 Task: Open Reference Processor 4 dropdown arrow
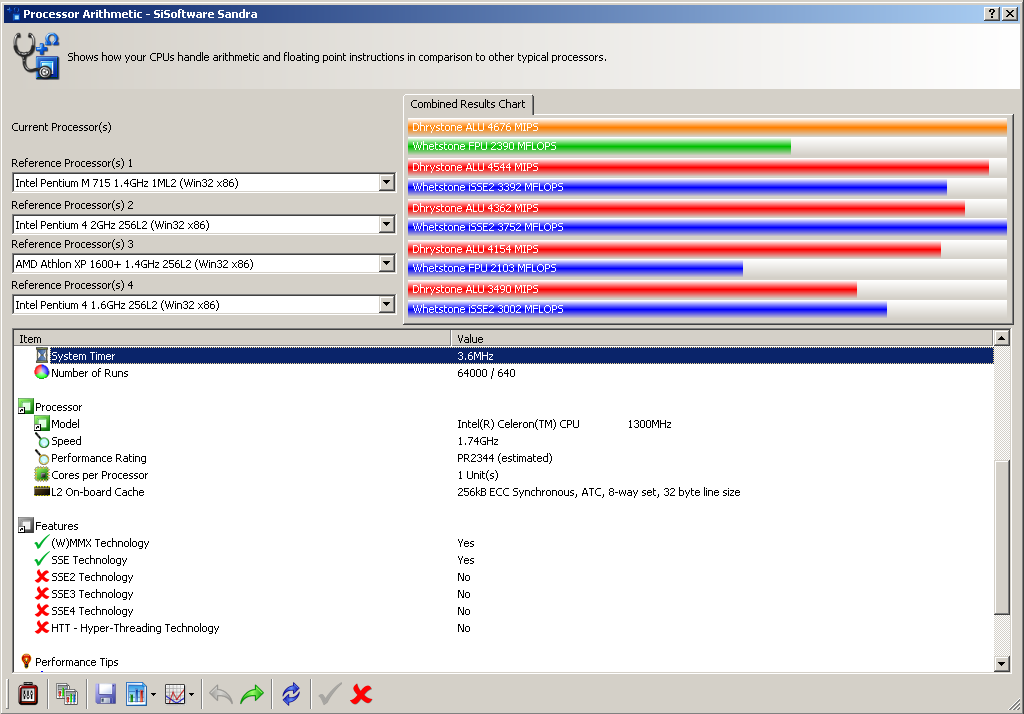pyautogui.click(x=387, y=304)
